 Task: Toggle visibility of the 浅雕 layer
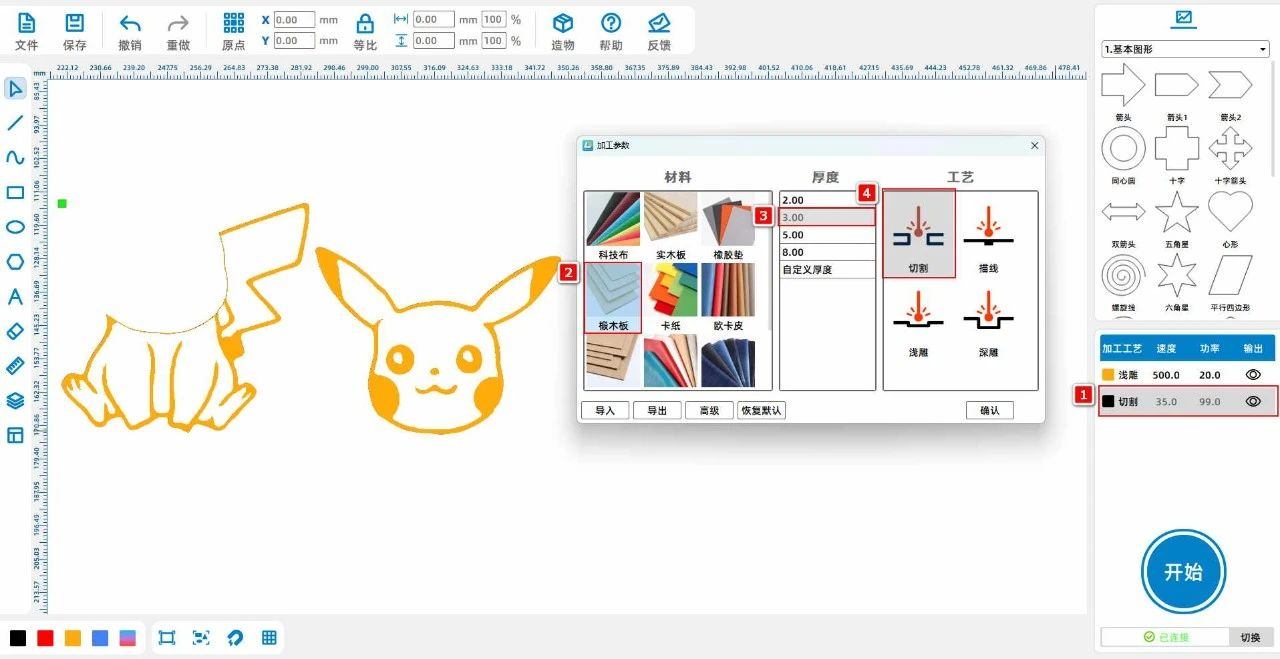click(x=1252, y=374)
